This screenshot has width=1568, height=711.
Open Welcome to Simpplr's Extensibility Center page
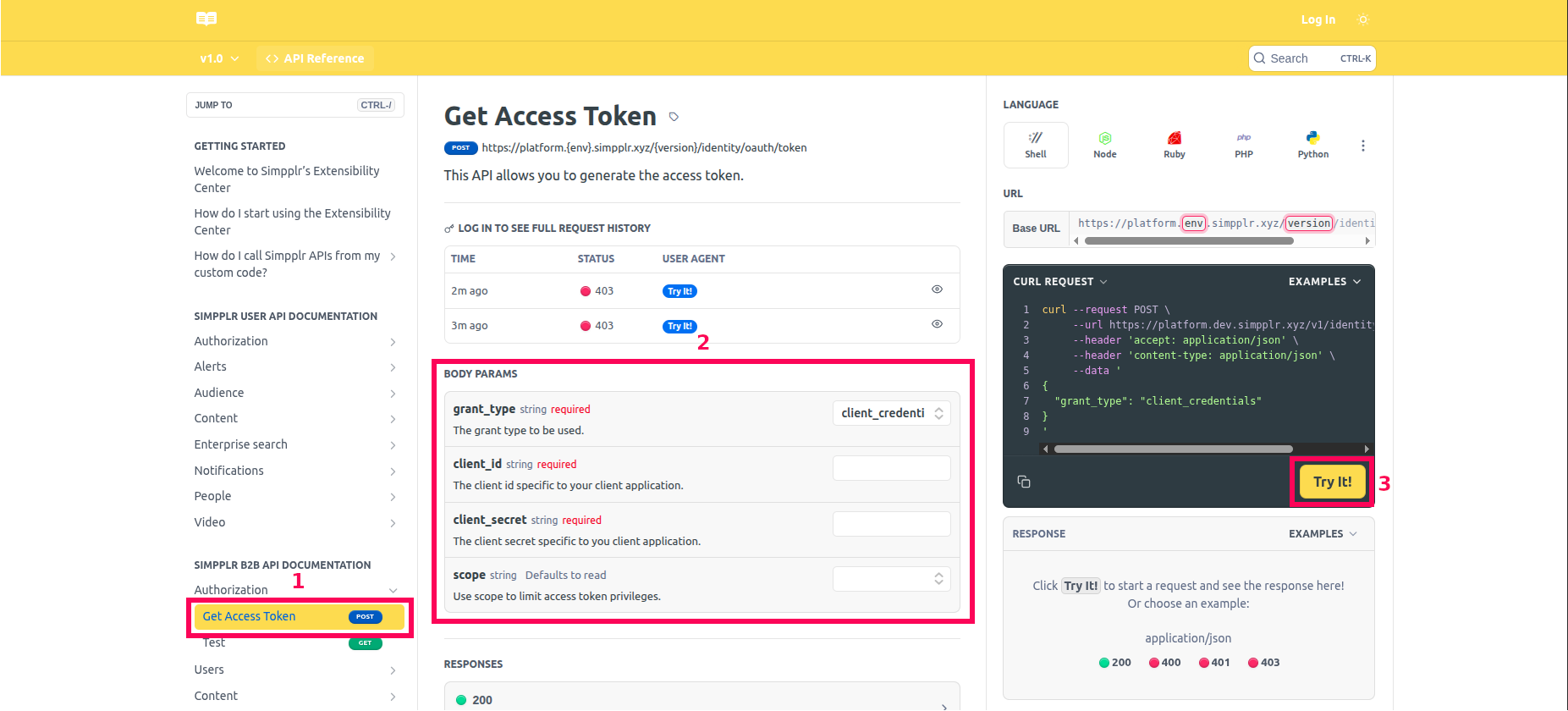[x=287, y=179]
